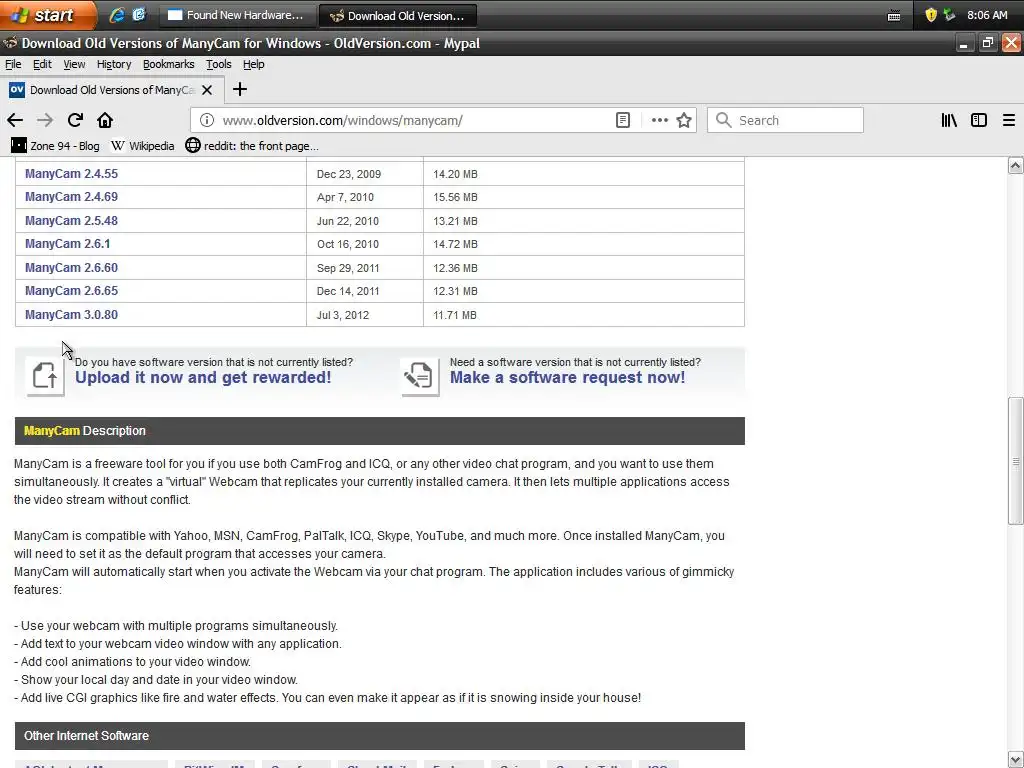Viewport: 1024px width, 768px height.
Task: Click the safely remove hardware tray icon
Action: pyautogui.click(x=949, y=15)
